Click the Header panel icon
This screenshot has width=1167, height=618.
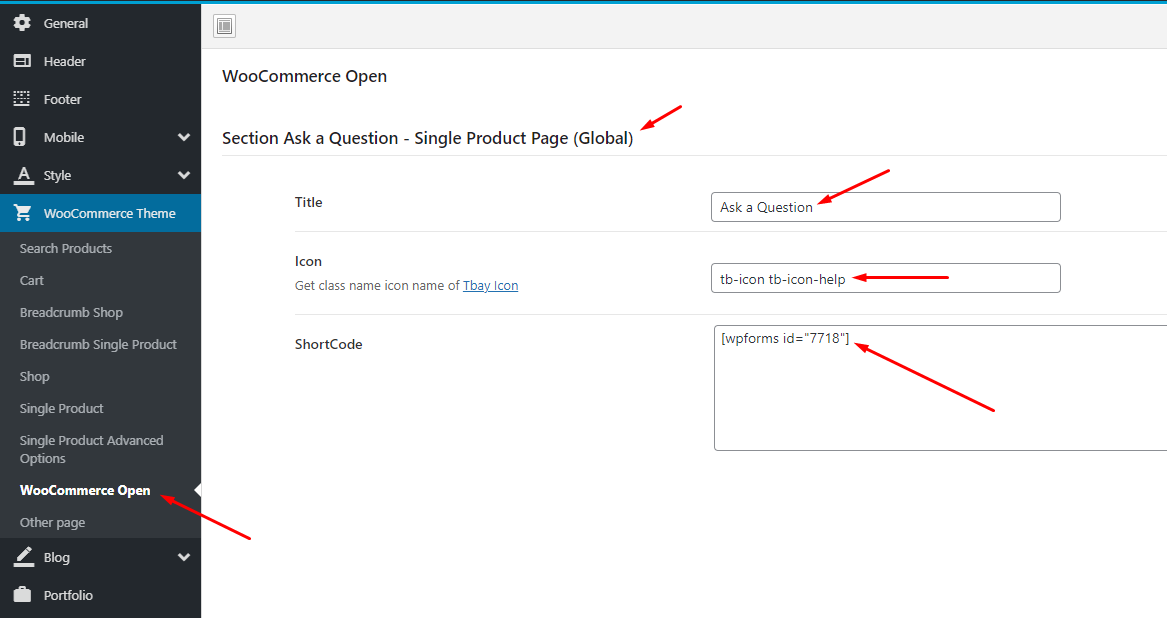point(22,61)
